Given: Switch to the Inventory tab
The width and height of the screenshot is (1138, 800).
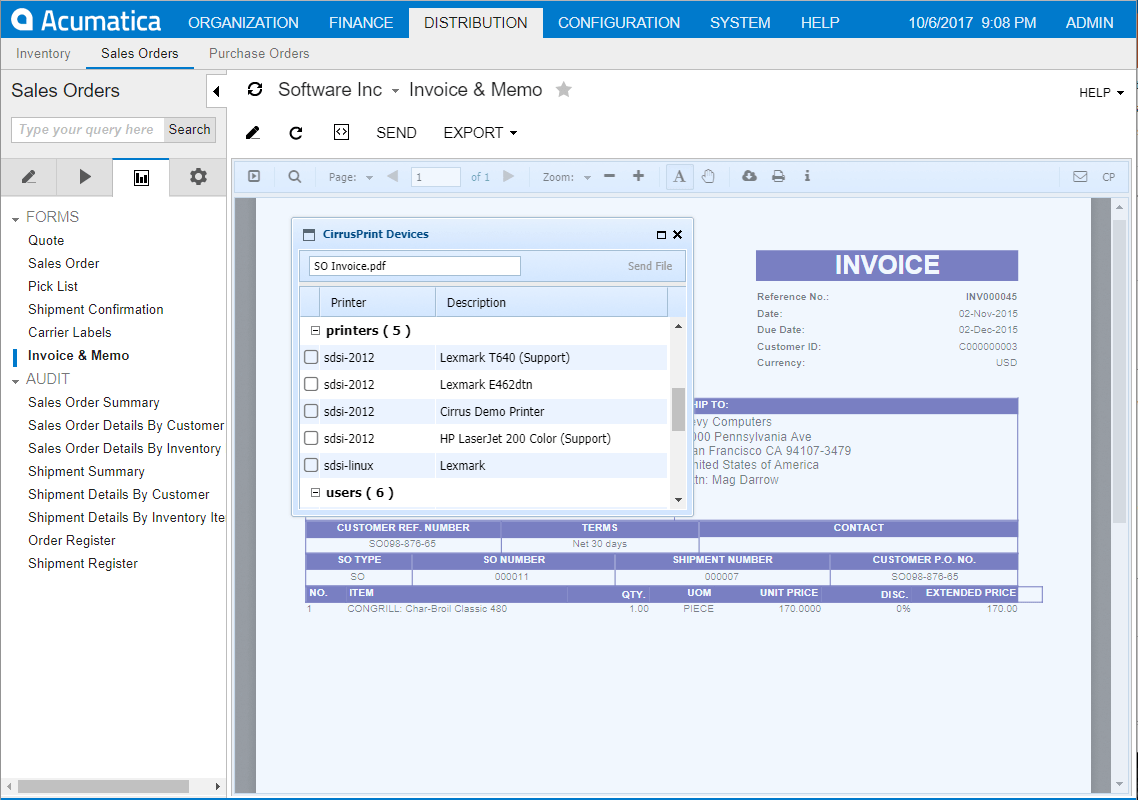Looking at the screenshot, I should tap(43, 54).
